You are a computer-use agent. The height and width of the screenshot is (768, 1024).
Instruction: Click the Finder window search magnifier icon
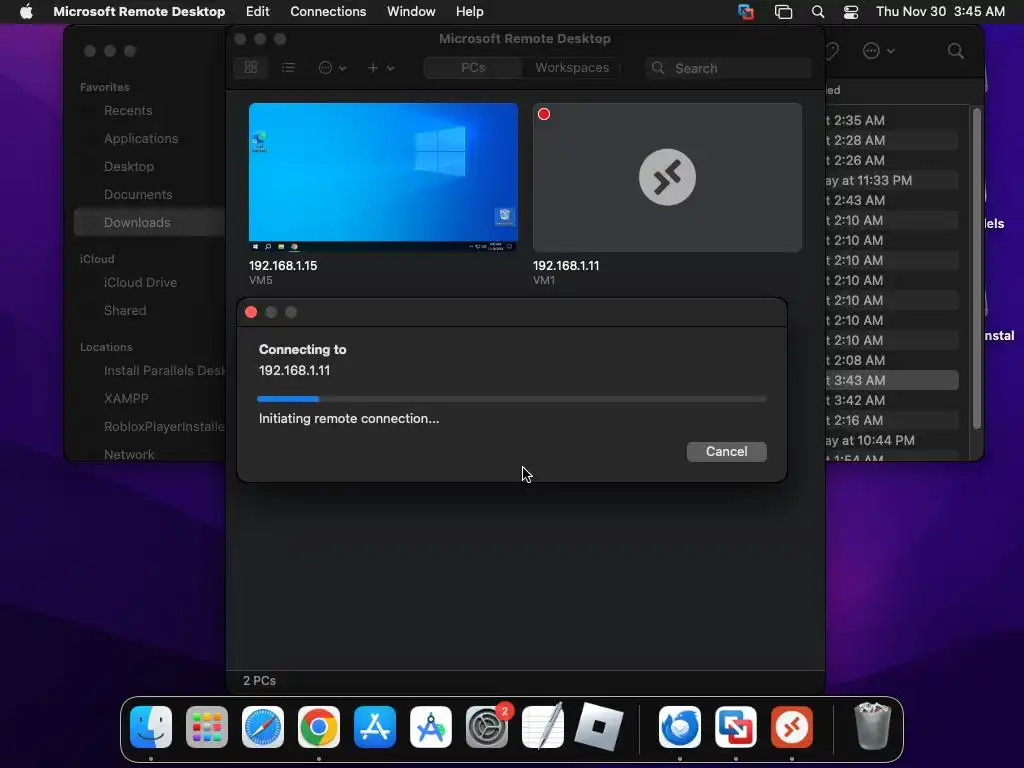pyautogui.click(x=955, y=51)
